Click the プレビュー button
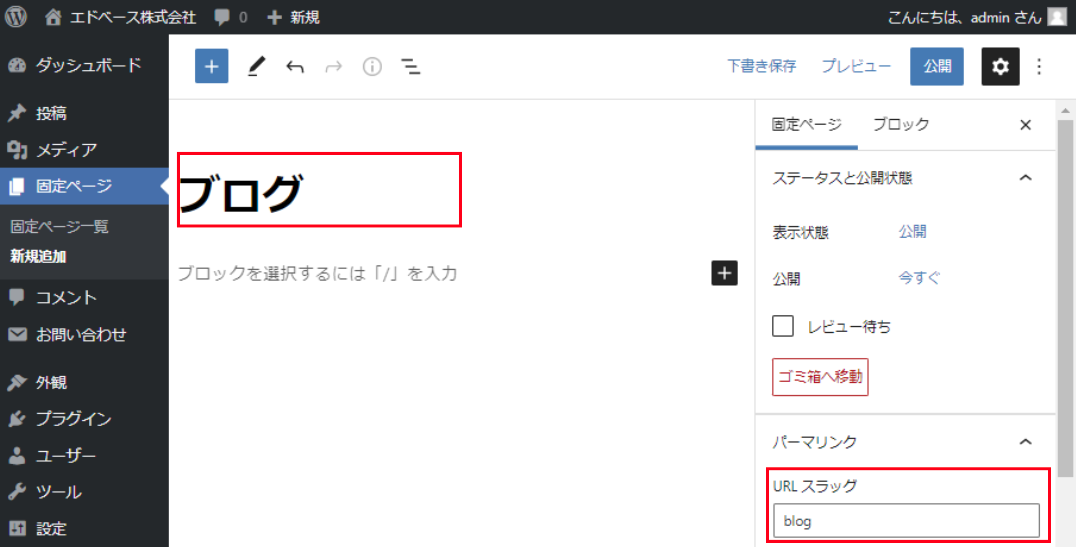The width and height of the screenshot is (1076, 549). point(856,67)
